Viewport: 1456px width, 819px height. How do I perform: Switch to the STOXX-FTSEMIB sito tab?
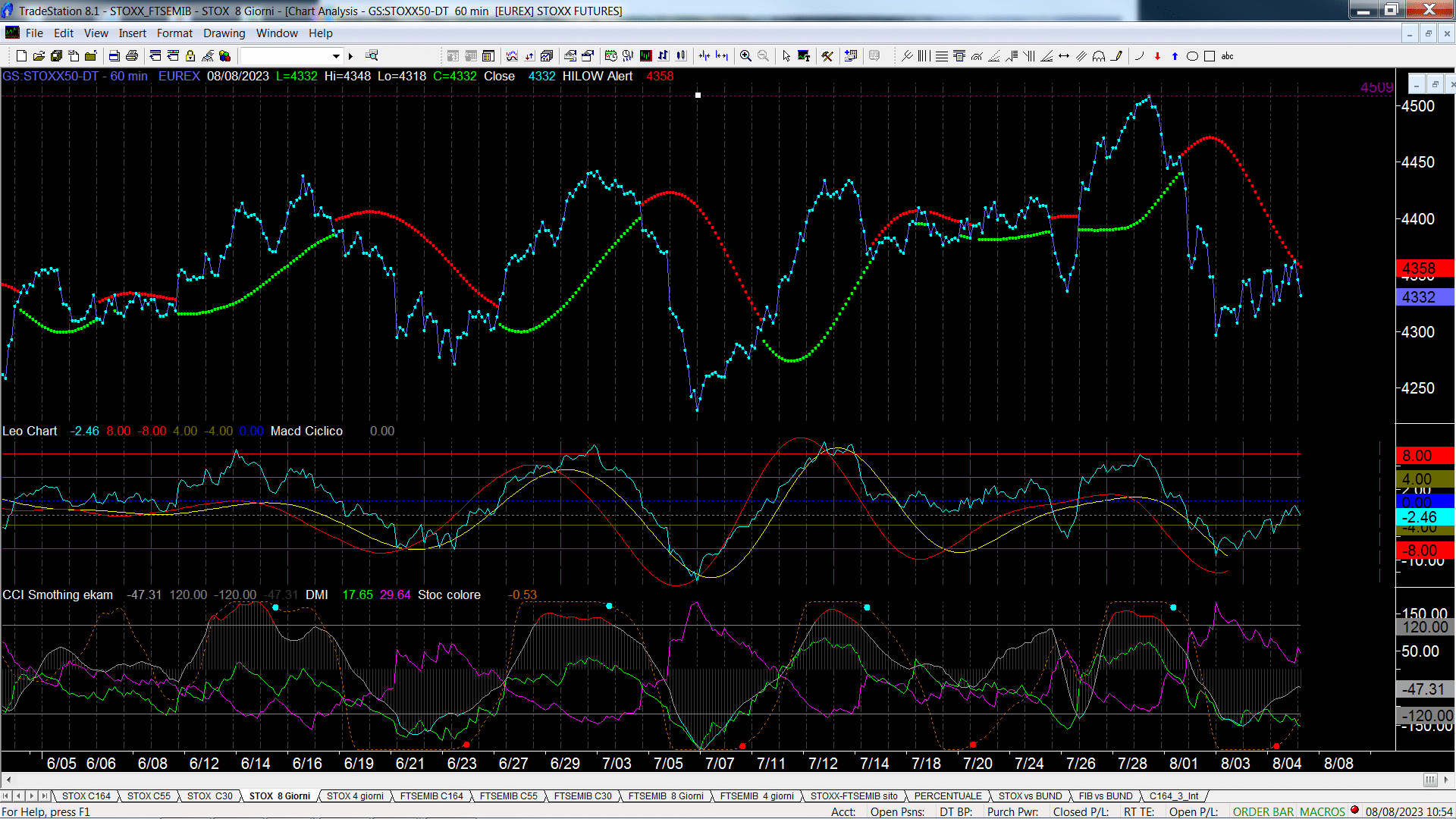tap(853, 796)
